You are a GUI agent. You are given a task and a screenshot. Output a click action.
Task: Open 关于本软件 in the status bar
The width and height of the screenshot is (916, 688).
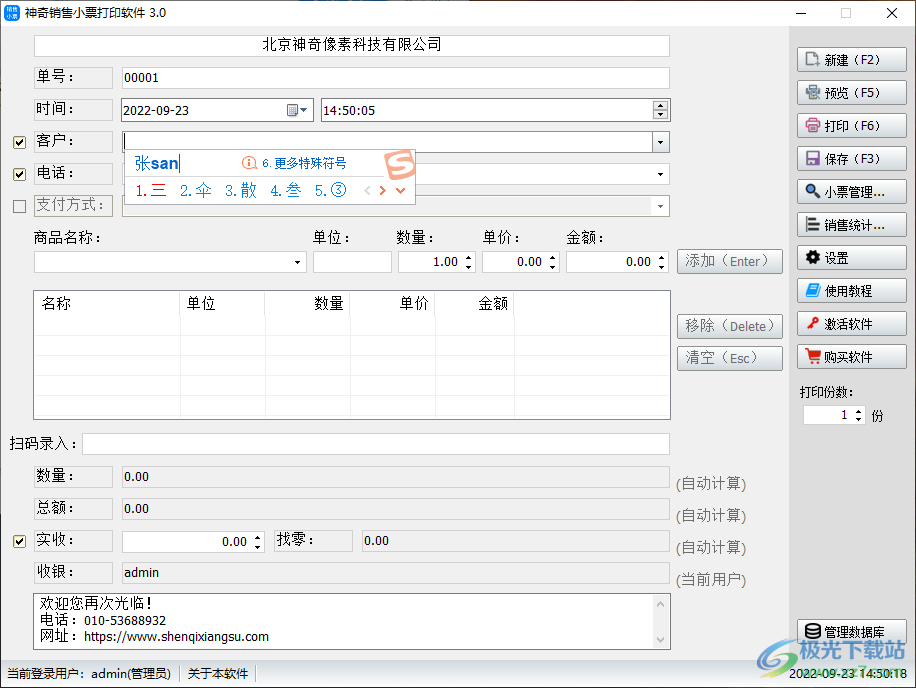[218, 673]
